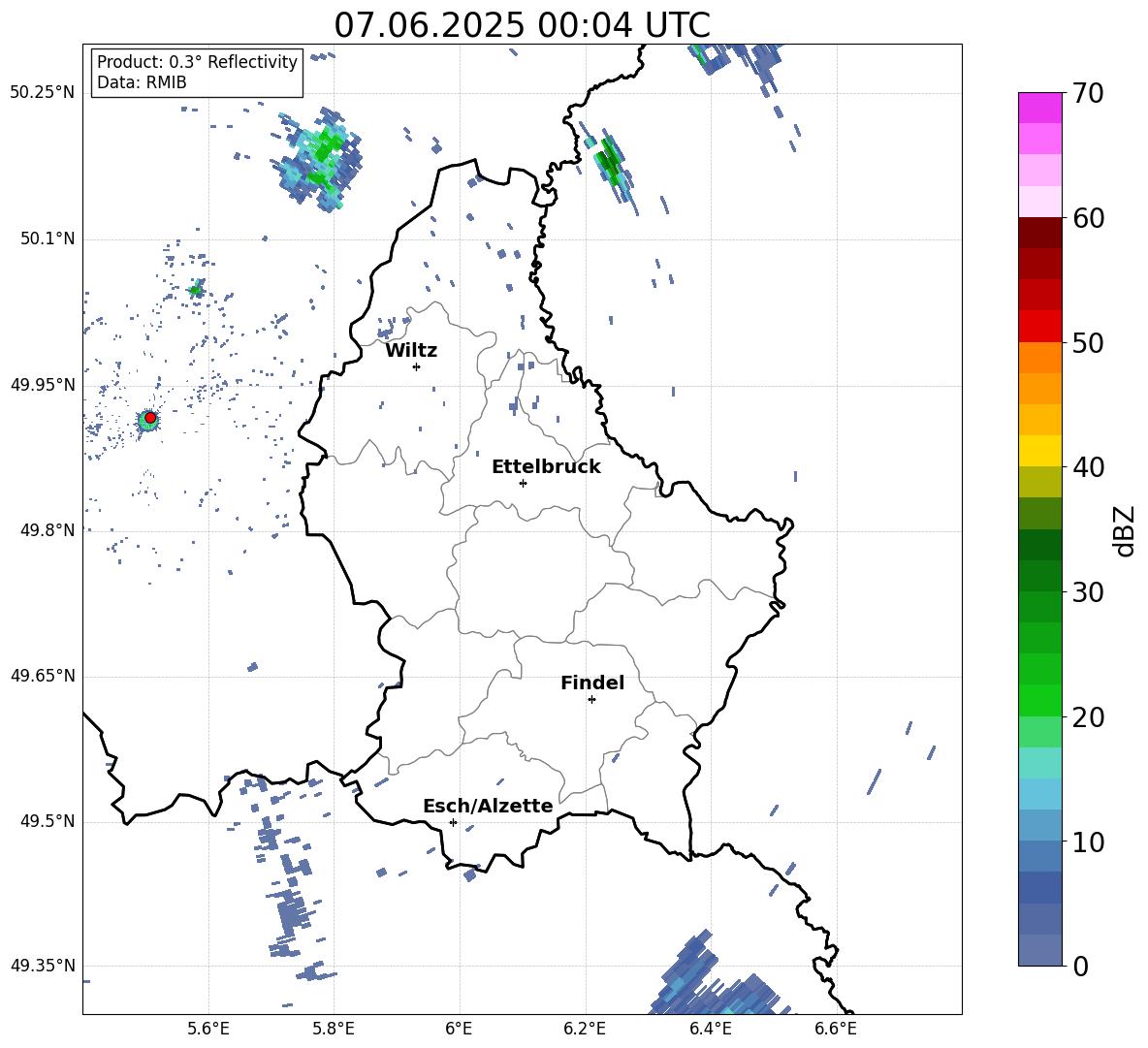
Task: Click the colorbar tick value 60
Action: [x=1088, y=218]
